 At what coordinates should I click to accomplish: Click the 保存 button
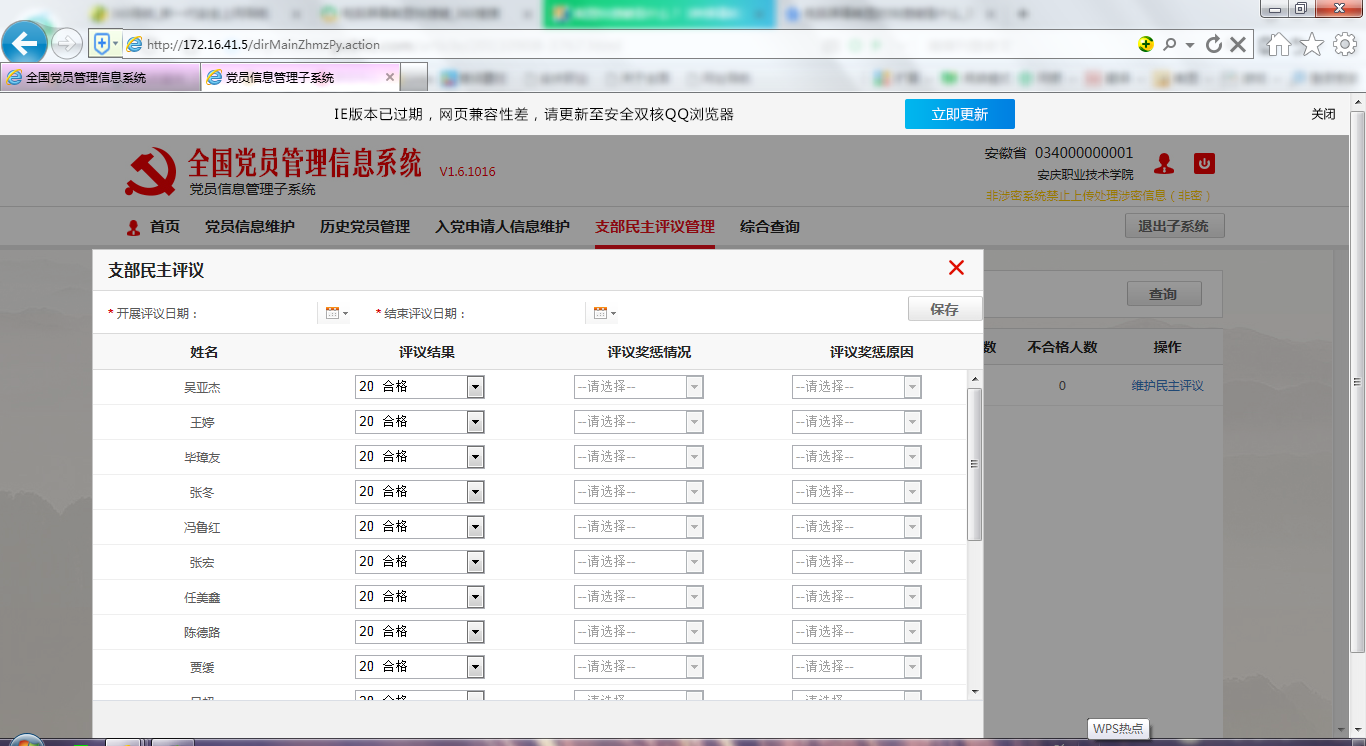[x=944, y=309]
